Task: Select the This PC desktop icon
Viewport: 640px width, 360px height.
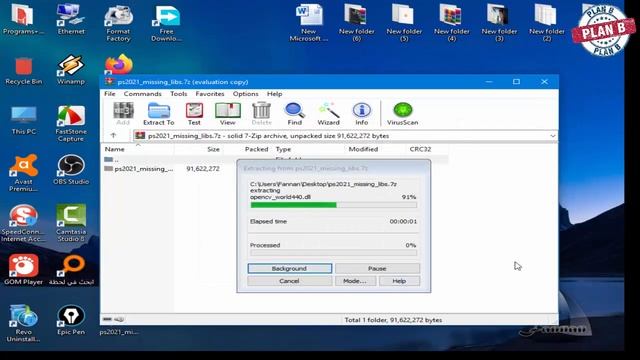Action: [x=24, y=120]
